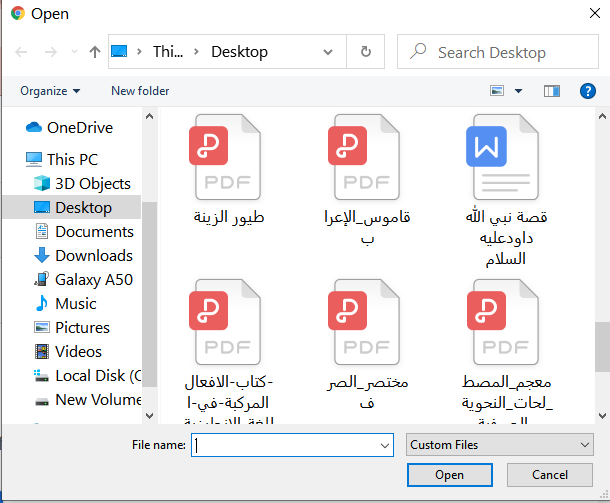Viewport: 610px width, 503px height.
Task: Click New folder
Action: (x=140, y=91)
